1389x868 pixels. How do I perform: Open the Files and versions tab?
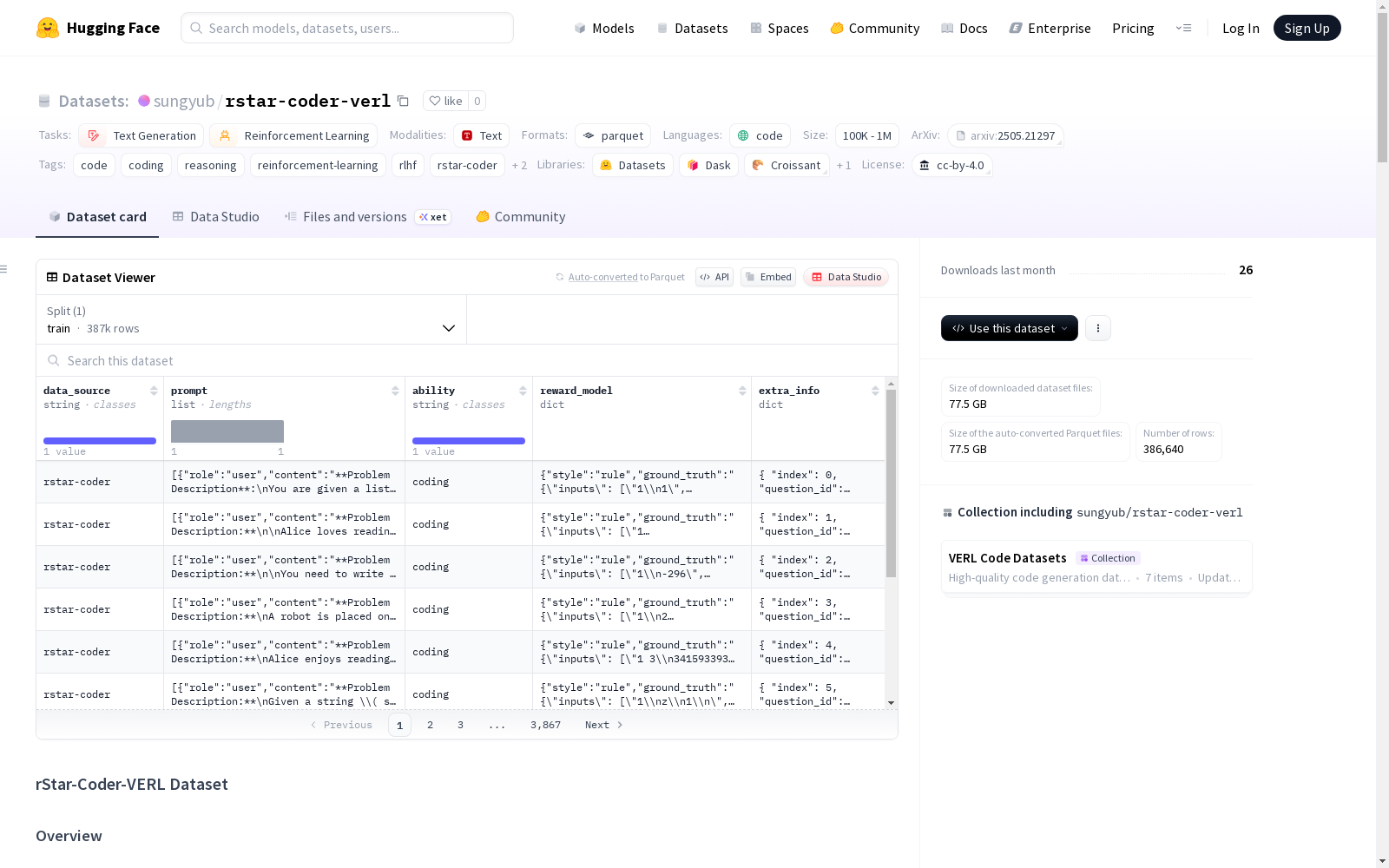367,217
